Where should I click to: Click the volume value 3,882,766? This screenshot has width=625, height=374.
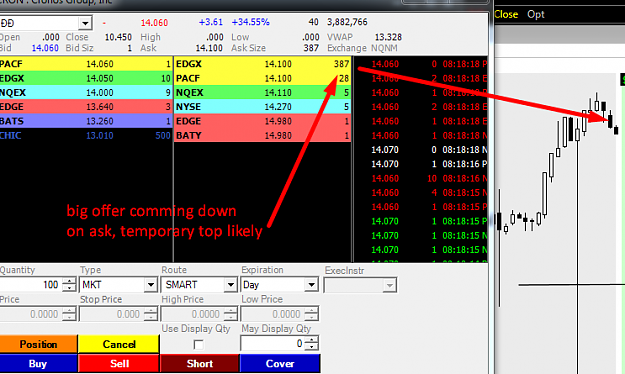[x=347, y=22]
